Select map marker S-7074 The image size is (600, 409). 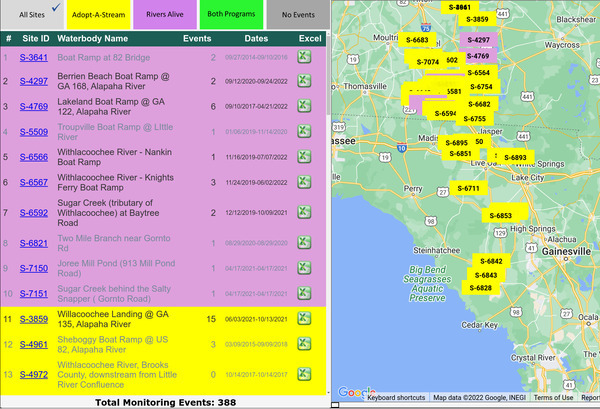click(427, 62)
